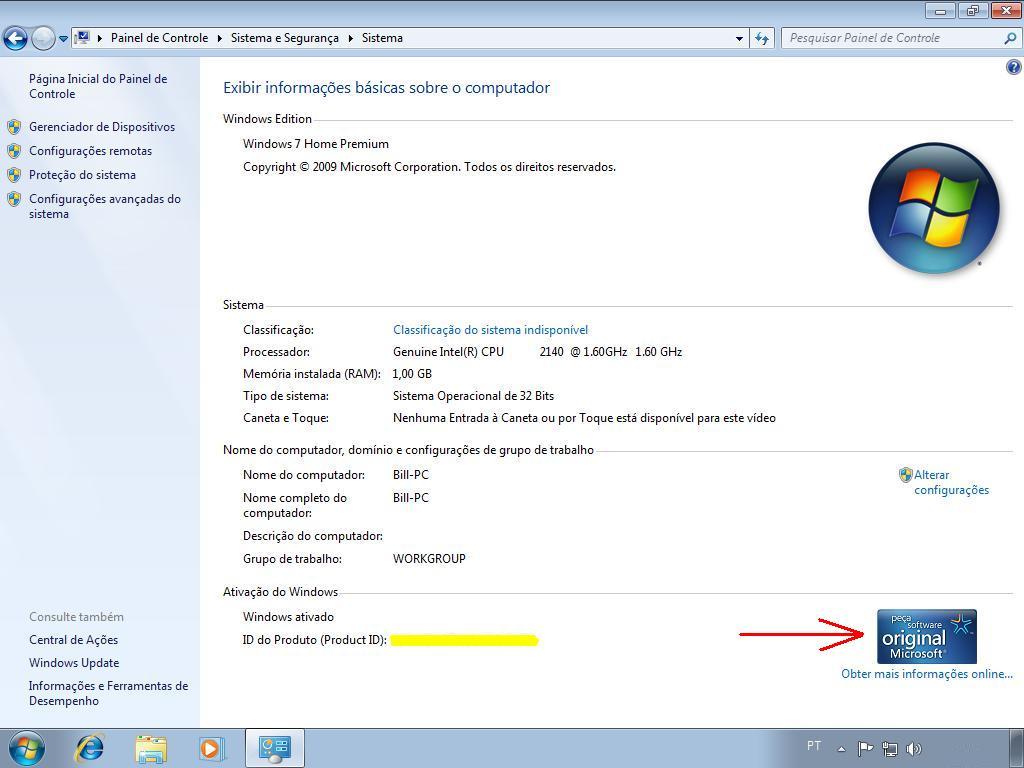The image size is (1024, 768).
Task: Click shield icon beside Configurações remotas
Action: pos(14,151)
